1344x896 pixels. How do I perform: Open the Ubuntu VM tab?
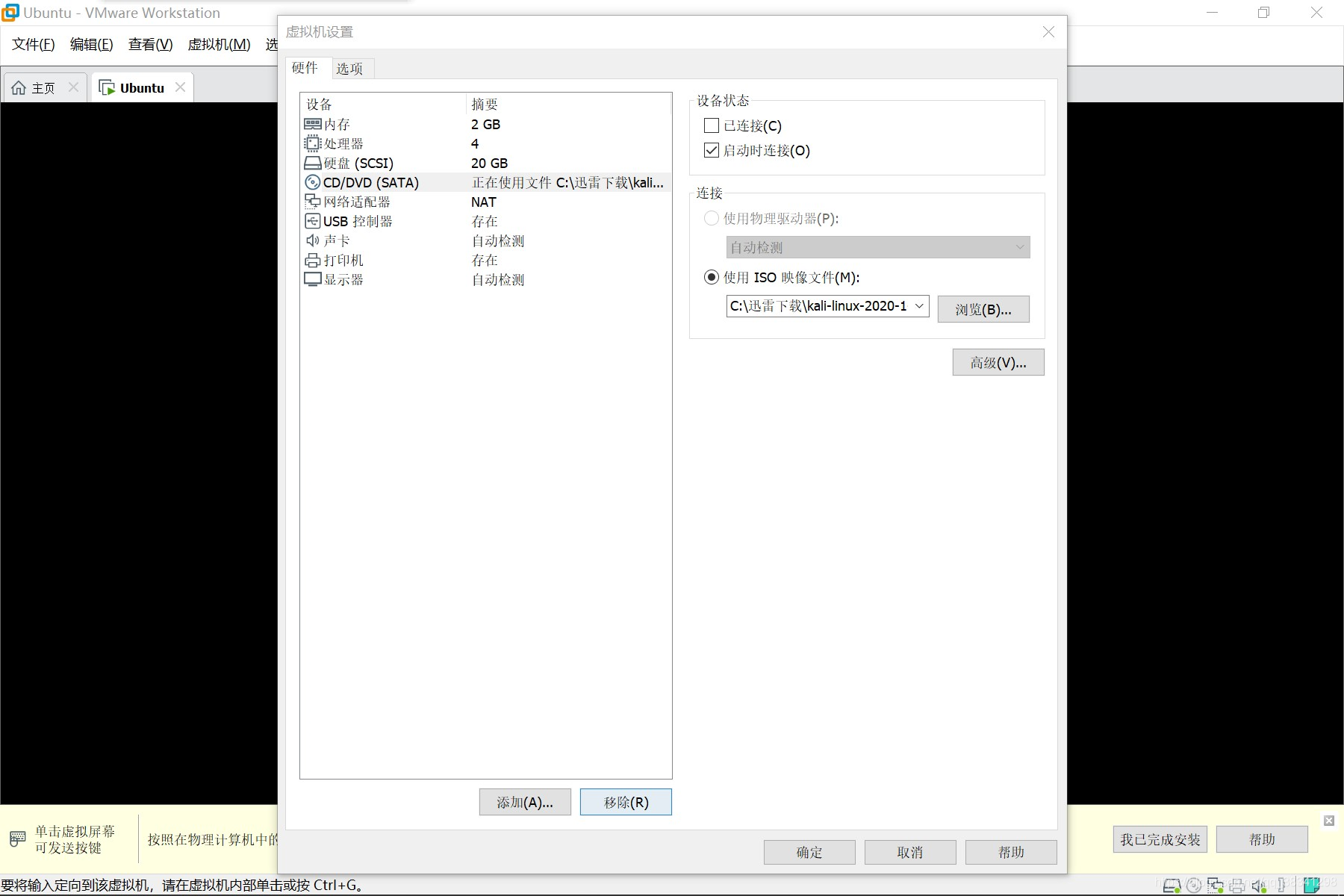pyautogui.click(x=142, y=88)
